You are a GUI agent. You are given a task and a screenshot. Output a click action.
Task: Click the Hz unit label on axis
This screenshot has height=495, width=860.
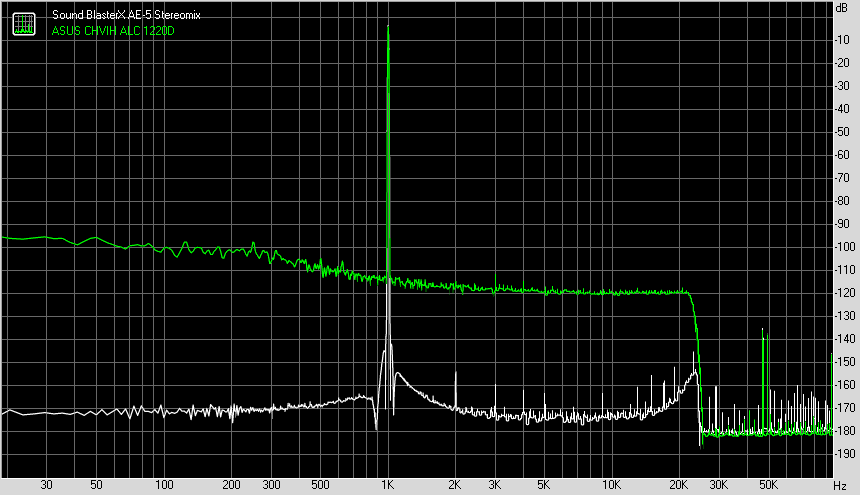click(x=840, y=486)
